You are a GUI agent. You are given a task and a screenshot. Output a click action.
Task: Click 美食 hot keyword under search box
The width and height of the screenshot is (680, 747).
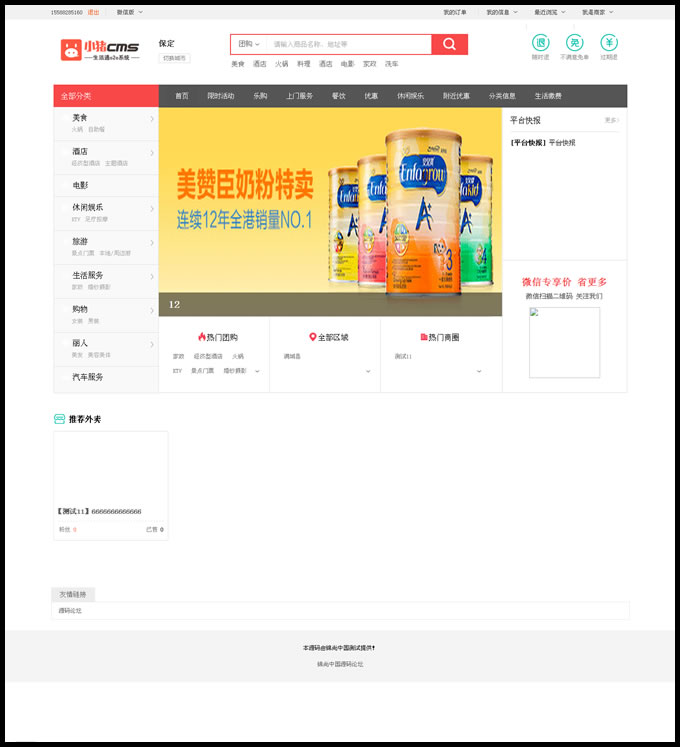237,64
